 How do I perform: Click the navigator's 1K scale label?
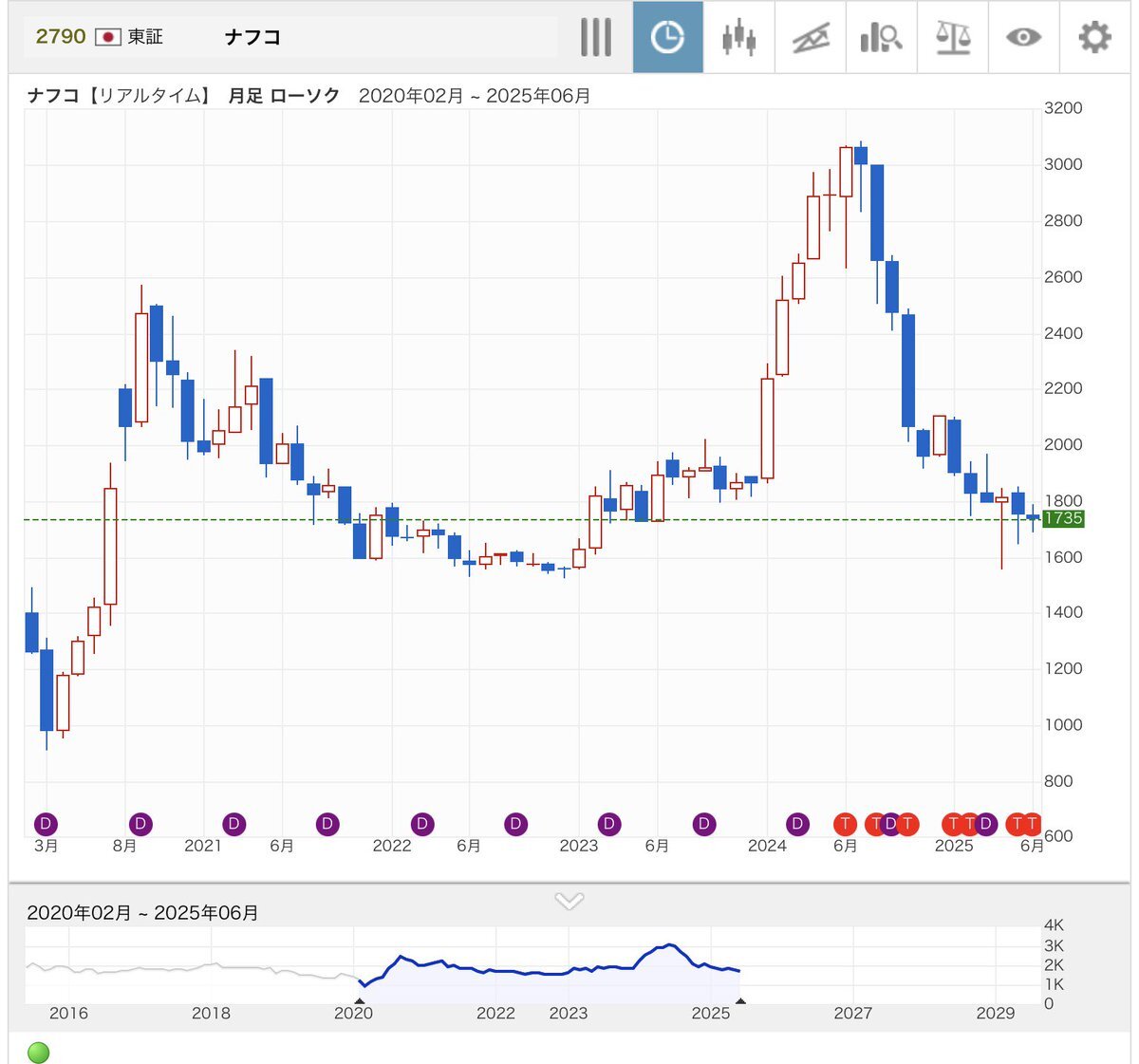(x=1054, y=984)
